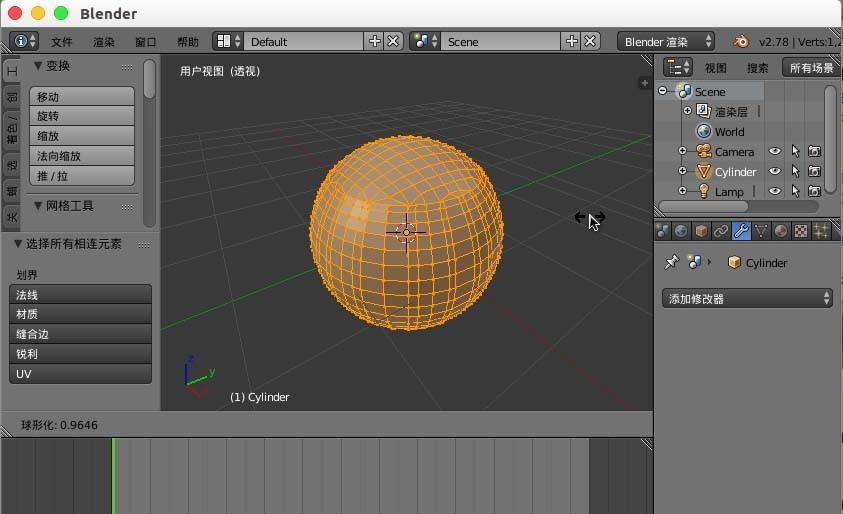Delete the Default screen layout
The height and width of the screenshot is (514, 843).
(394, 41)
